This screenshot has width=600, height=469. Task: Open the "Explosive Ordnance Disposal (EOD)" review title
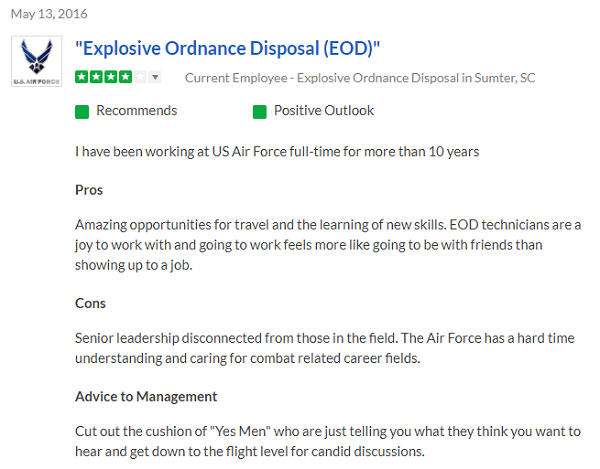click(228, 49)
